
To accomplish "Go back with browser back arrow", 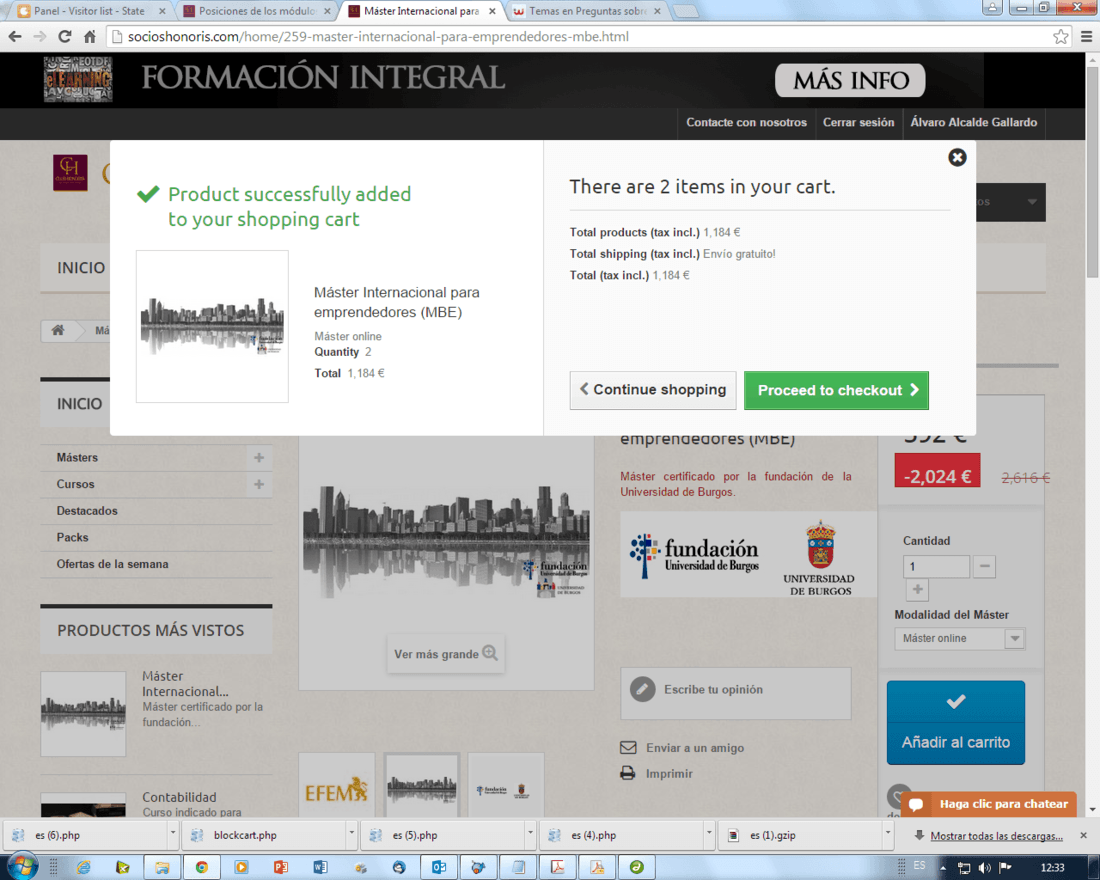I will [x=15, y=36].
